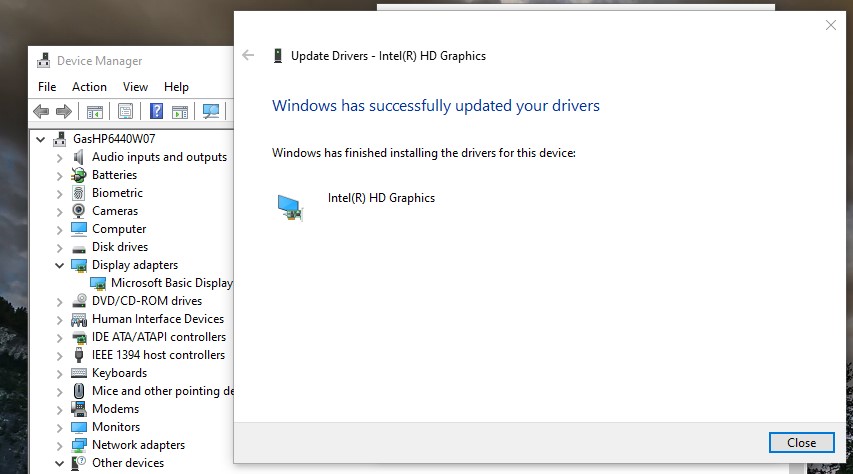This screenshot has width=853, height=474.
Task: Select the Batteries tree label
Action: 114,175
